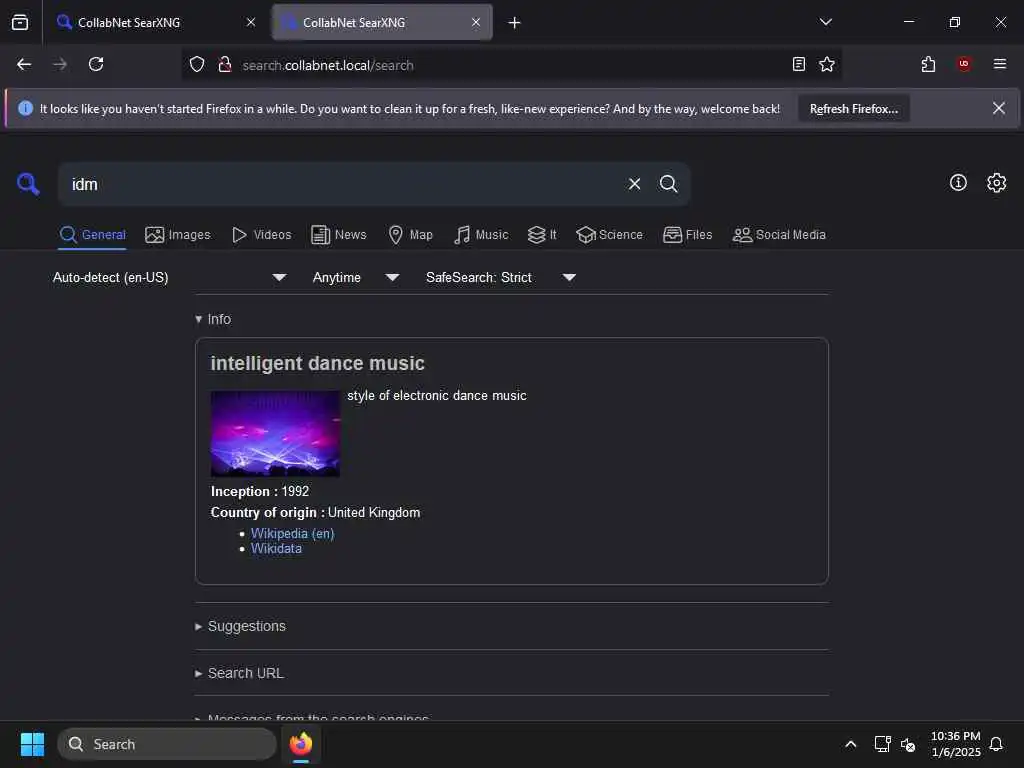Screen dimensions: 1024x768
Task: Select the General search category
Action: click(93, 234)
